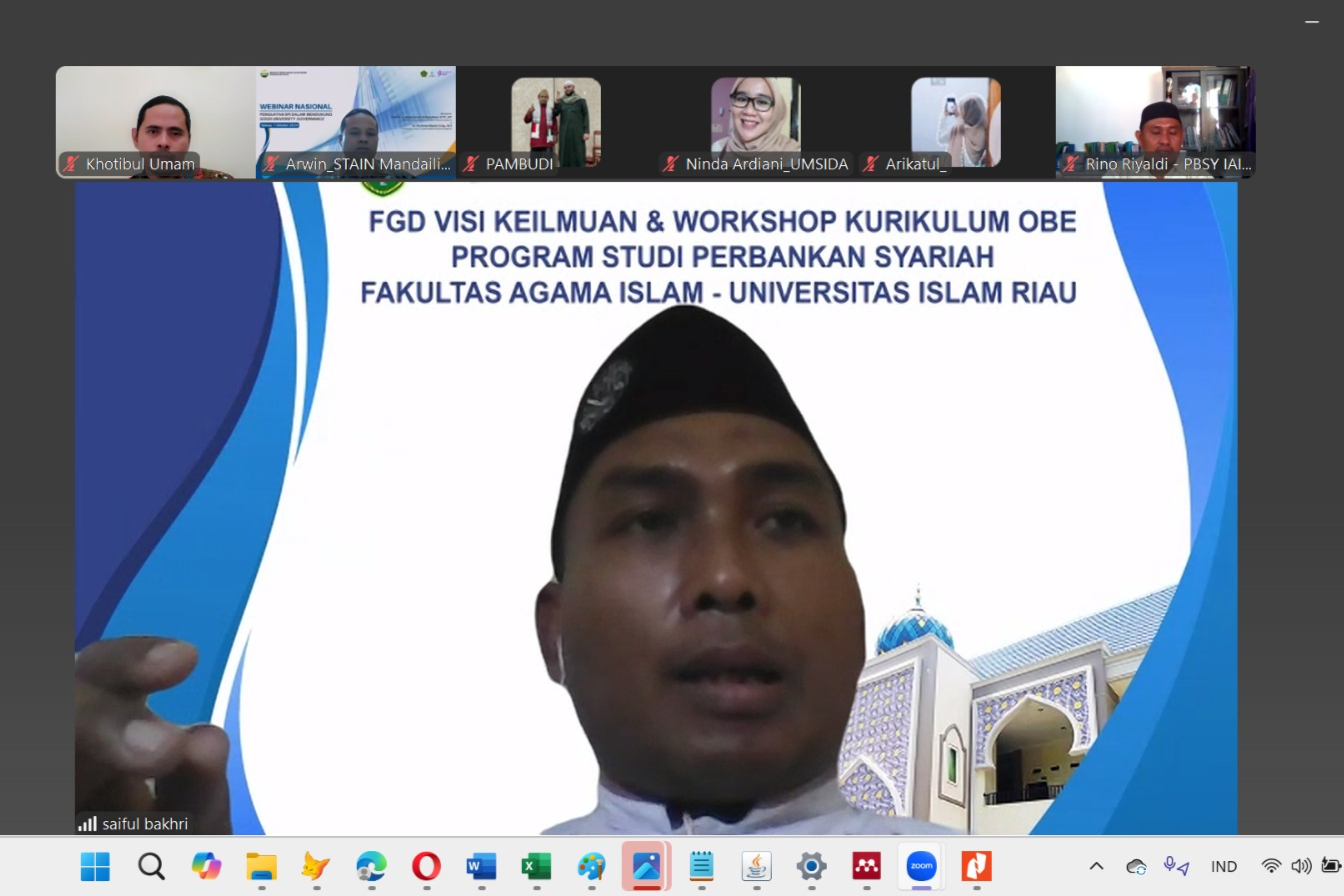The height and width of the screenshot is (896, 1344).
Task: Open Microsoft Excel from the taskbar
Action: pyautogui.click(x=535, y=866)
